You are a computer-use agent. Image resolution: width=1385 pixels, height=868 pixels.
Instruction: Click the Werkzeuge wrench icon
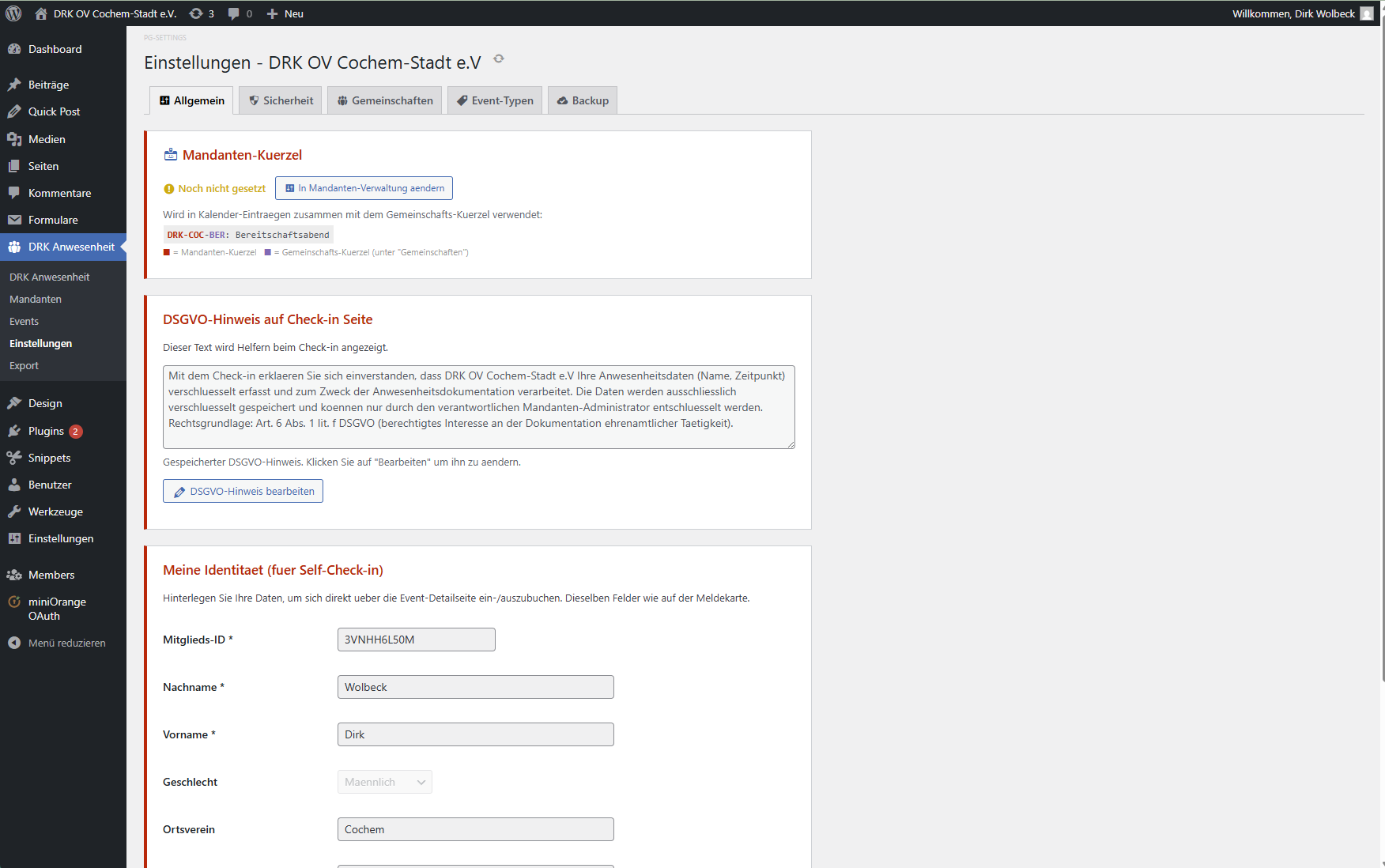pos(14,511)
